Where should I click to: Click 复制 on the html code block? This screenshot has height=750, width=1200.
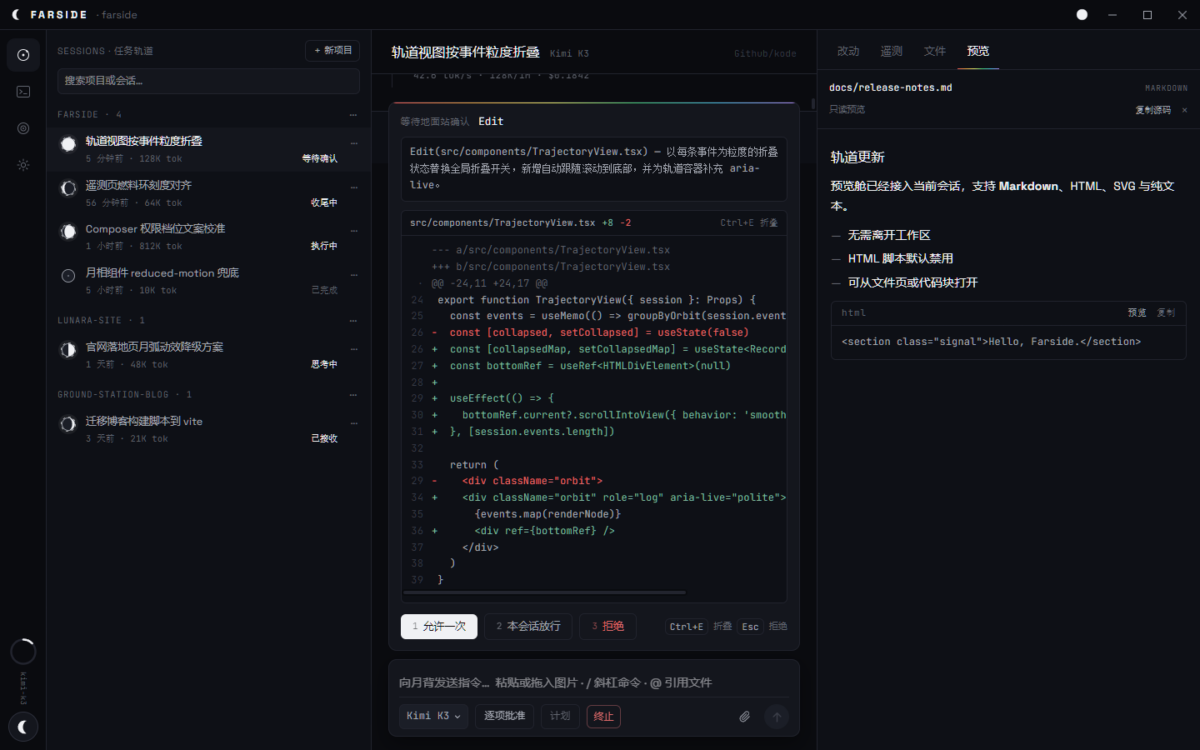[x=1166, y=313]
